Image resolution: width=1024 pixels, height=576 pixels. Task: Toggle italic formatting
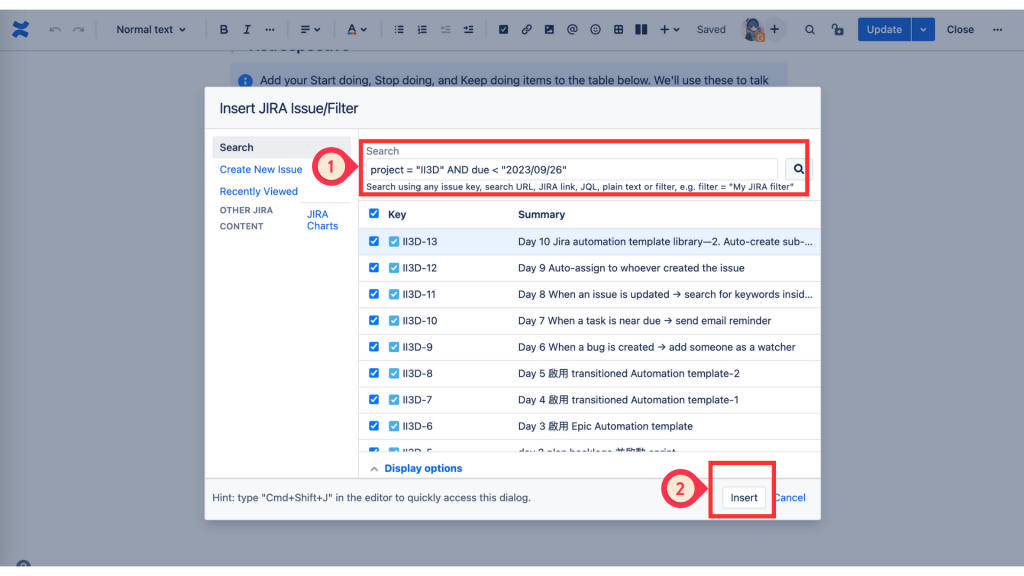pyautogui.click(x=246, y=29)
